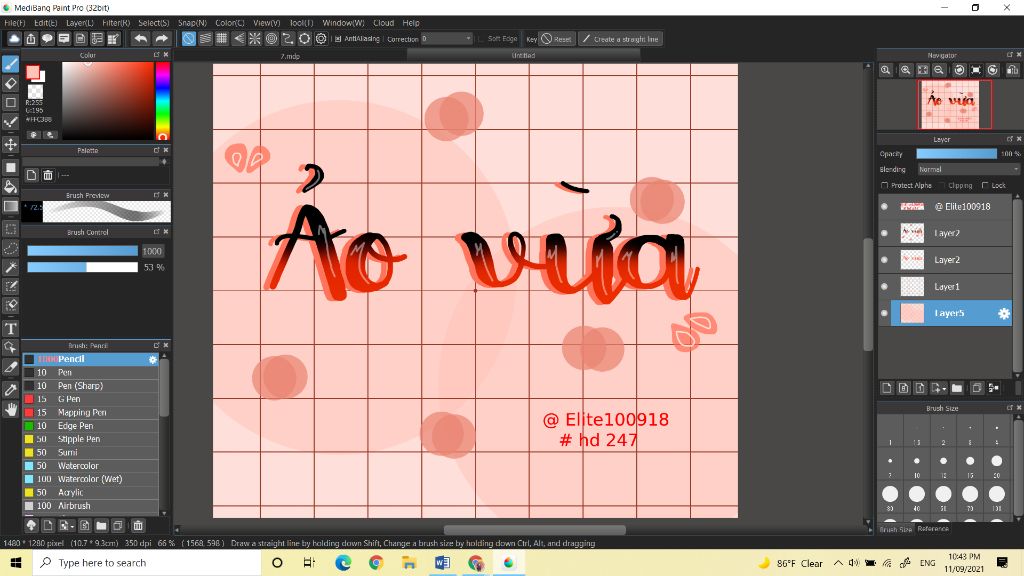This screenshot has height=576, width=1024.
Task: Select the Gradient tool
Action: pyautogui.click(x=10, y=206)
